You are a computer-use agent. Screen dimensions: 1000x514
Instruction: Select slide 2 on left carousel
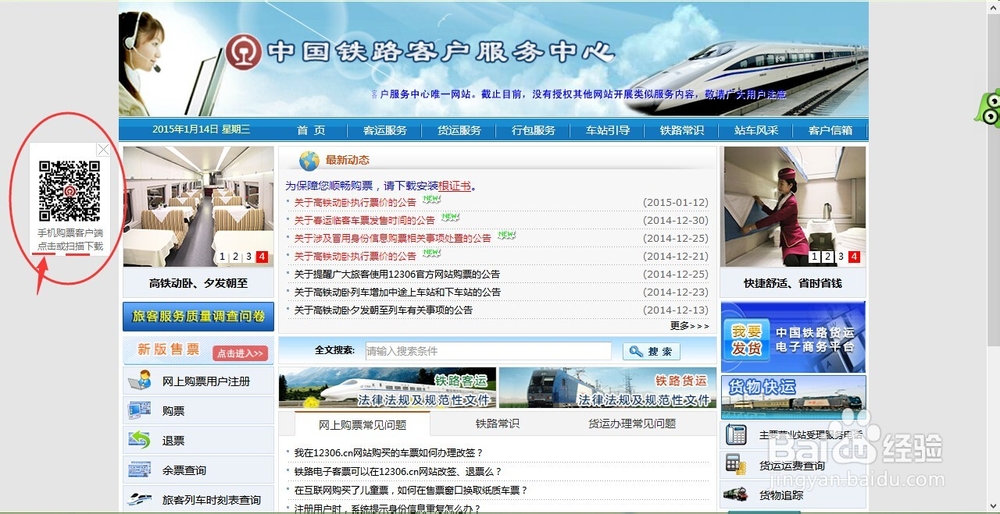coord(235,257)
